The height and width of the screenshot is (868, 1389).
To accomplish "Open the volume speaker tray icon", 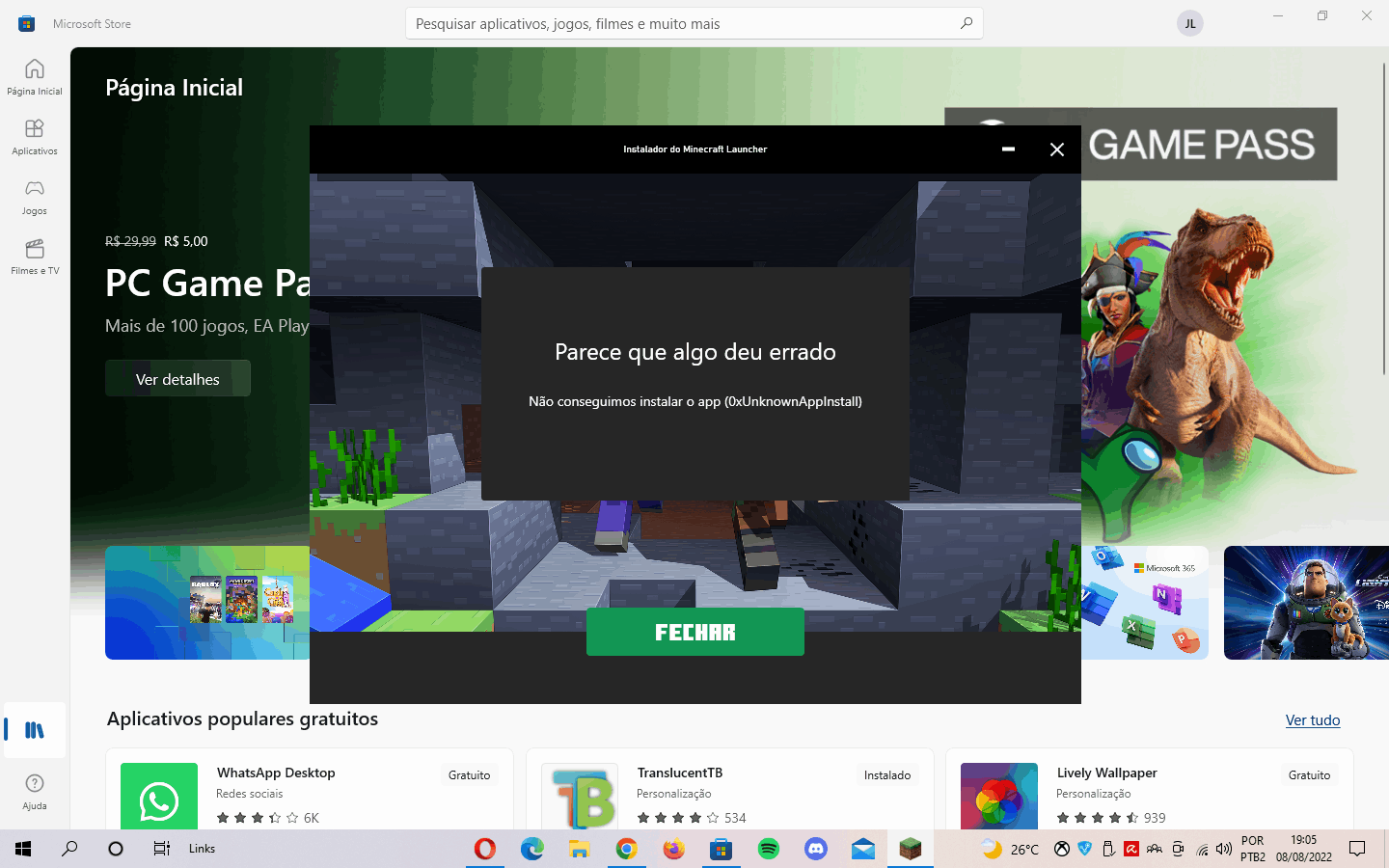I will pos(1224,849).
